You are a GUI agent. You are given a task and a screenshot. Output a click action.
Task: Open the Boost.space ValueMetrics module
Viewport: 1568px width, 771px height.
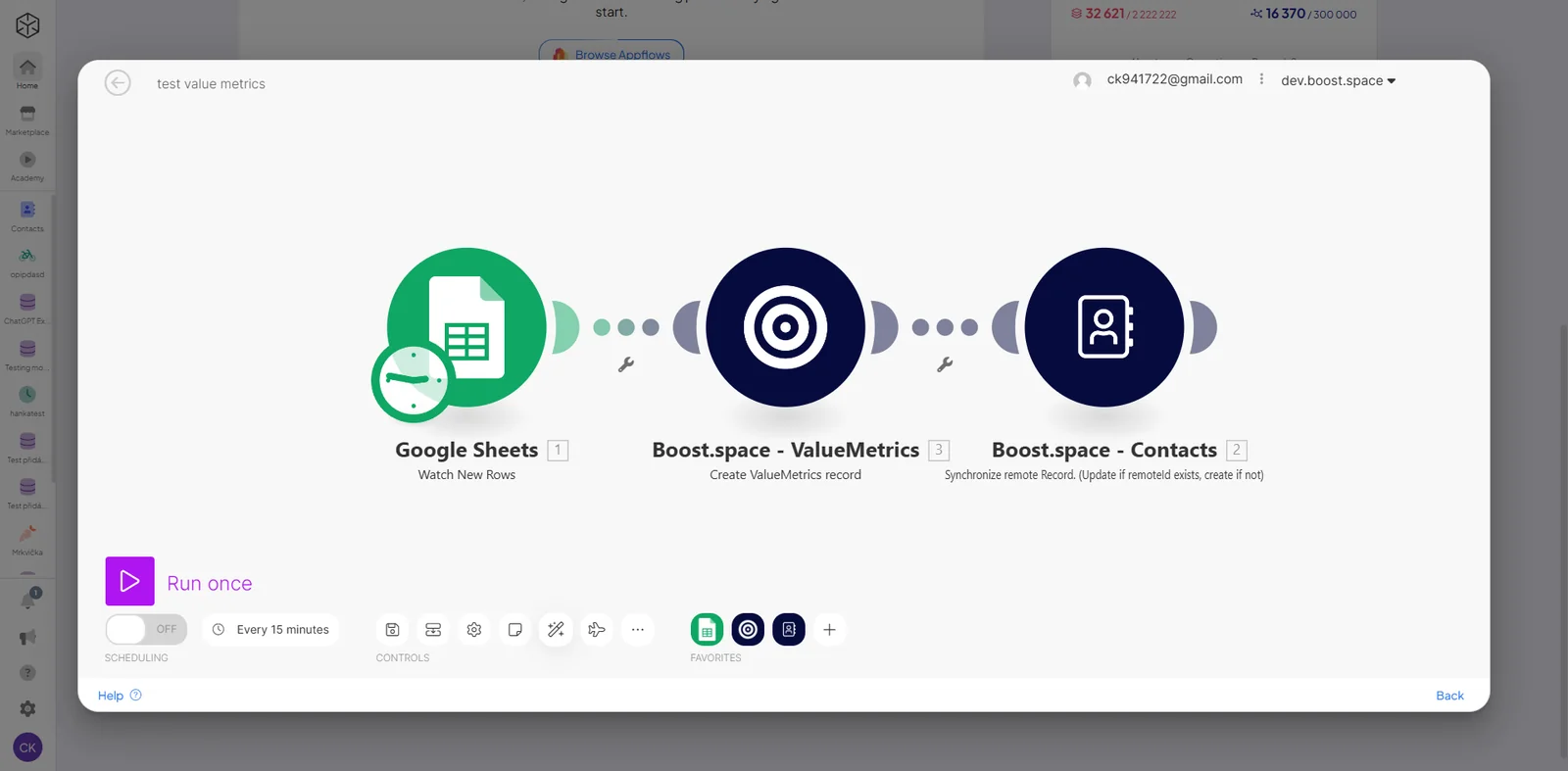[786, 327]
